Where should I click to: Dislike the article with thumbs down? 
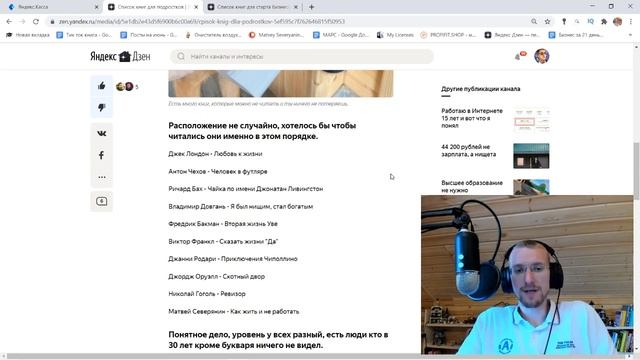(102, 108)
